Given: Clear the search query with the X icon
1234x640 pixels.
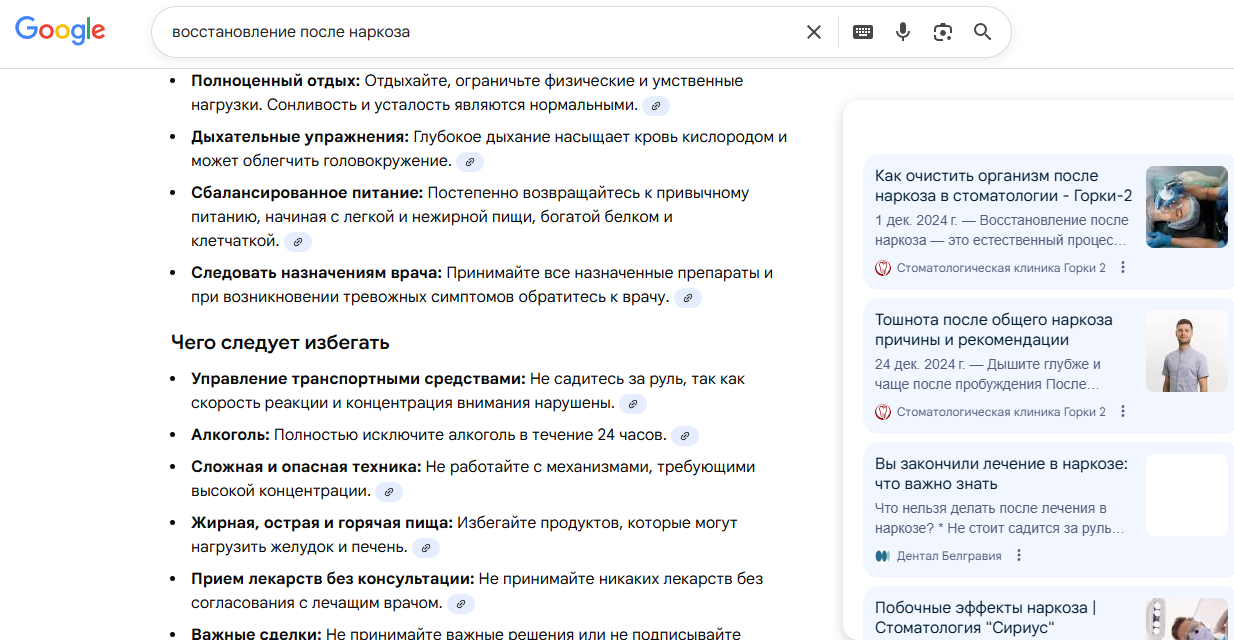Looking at the screenshot, I should coord(814,32).
